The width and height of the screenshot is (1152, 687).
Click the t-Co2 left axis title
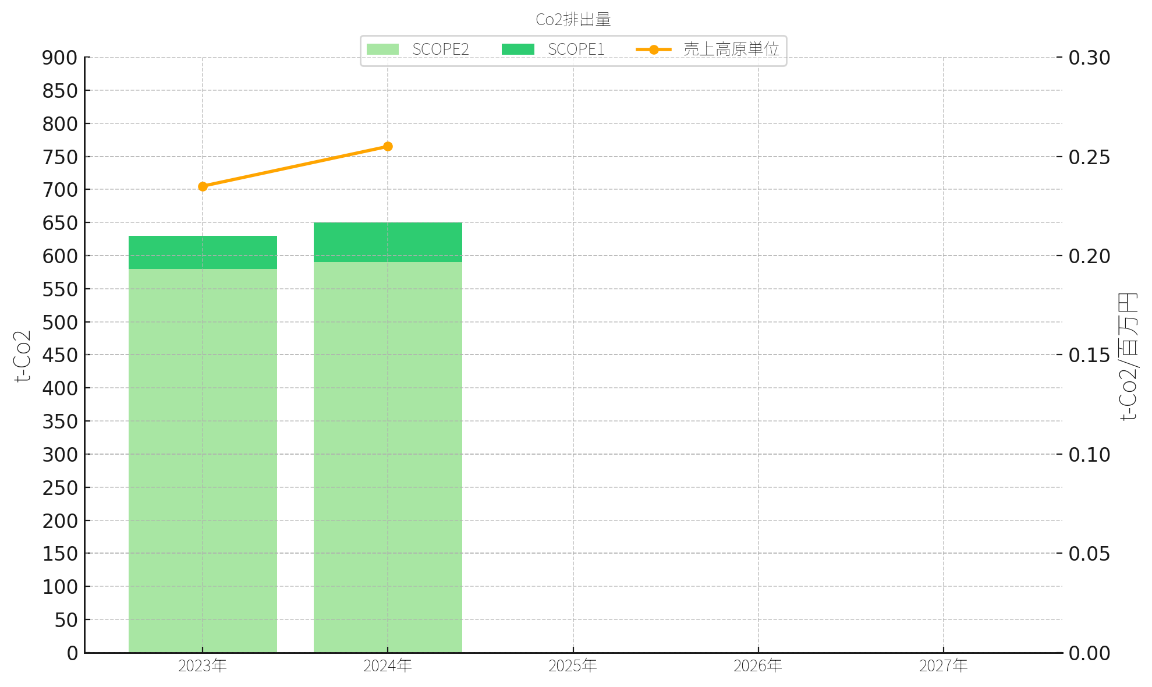pos(23,356)
